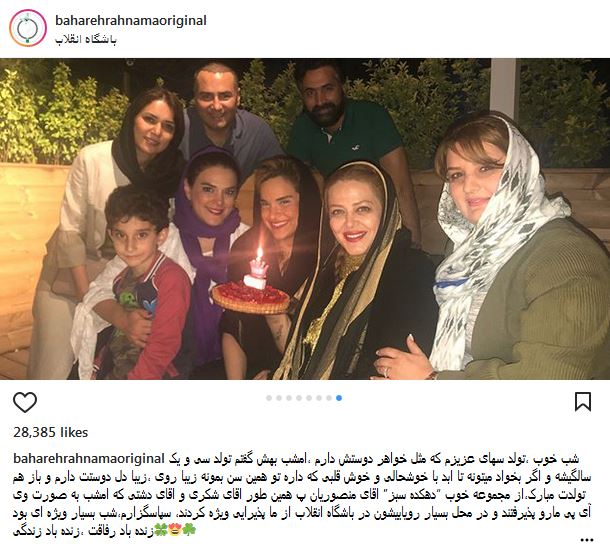Viewport: 610px width, 544px height.
Task: Select the seventh carousel dot indicator
Action: pos(329,398)
